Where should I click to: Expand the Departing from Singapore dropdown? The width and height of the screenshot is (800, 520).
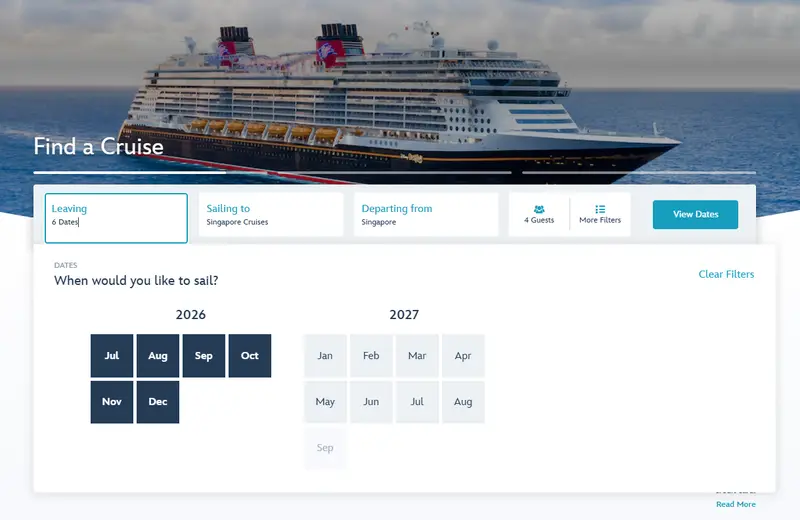[426, 214]
